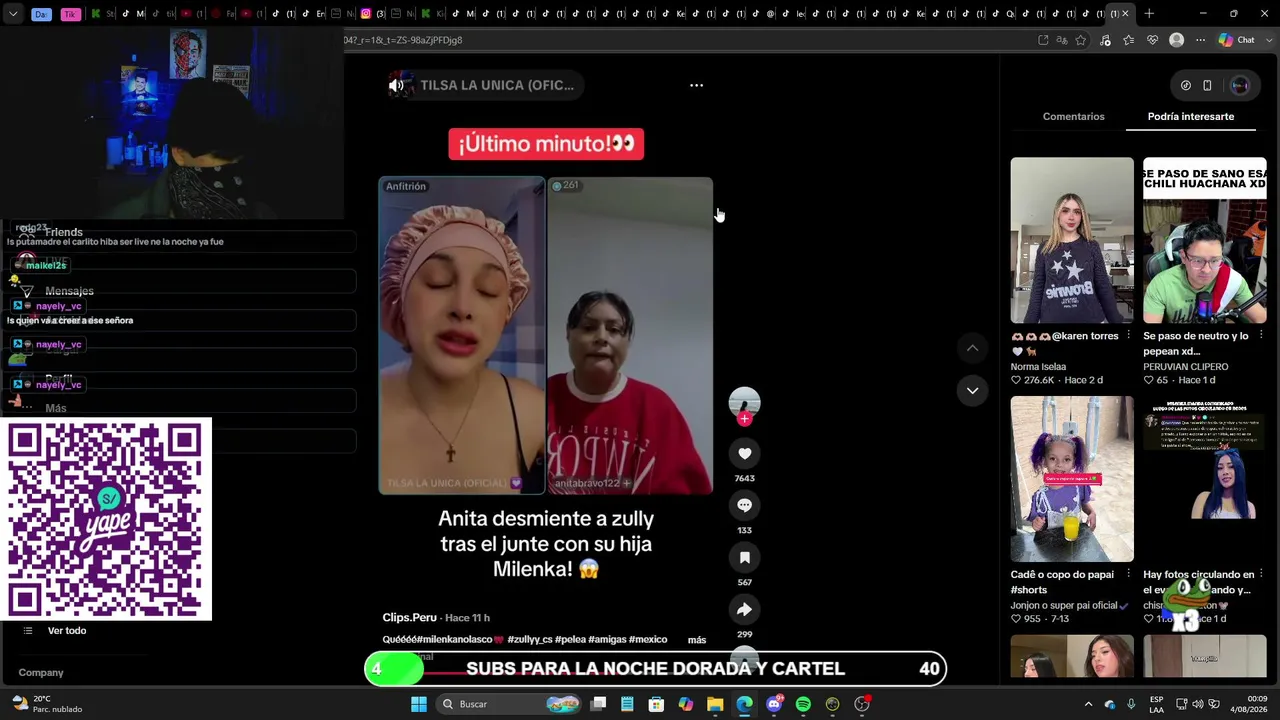Show hidden system tray icons
This screenshot has height=720, width=1280.
(x=1088, y=704)
